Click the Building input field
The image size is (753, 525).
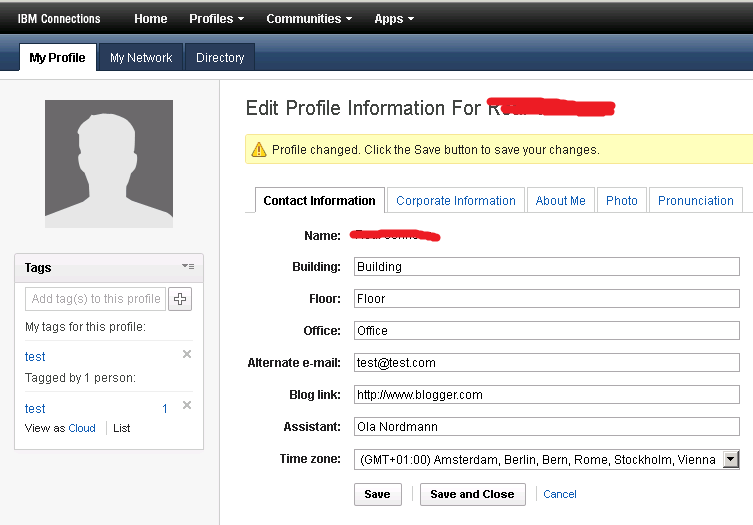547,267
